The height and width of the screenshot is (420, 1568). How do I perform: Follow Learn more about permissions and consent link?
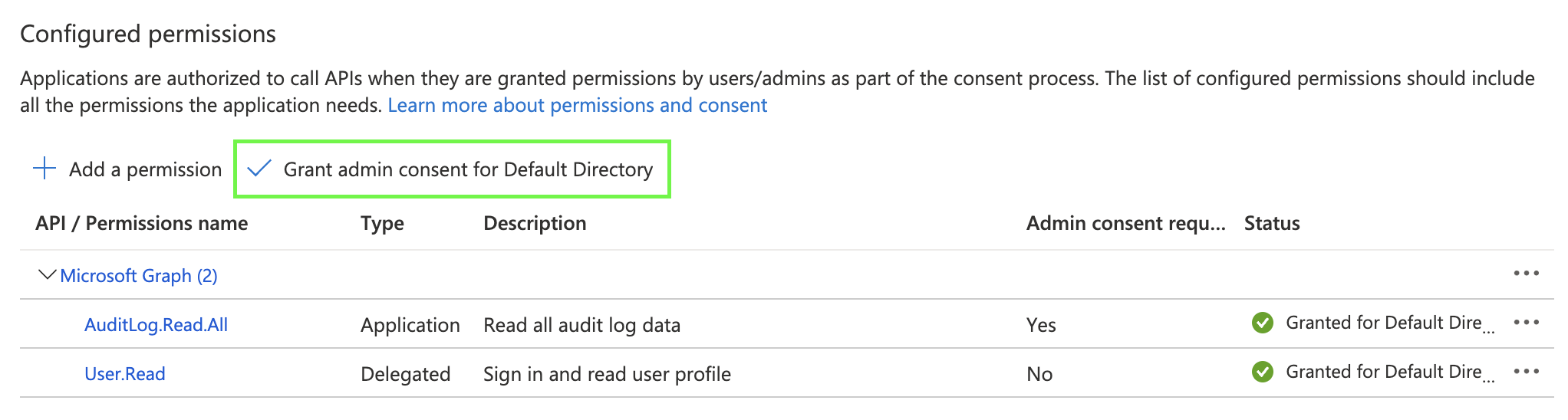click(x=577, y=105)
